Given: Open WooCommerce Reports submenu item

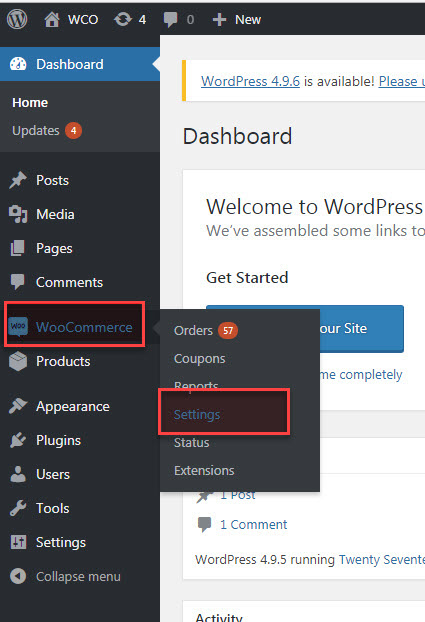Looking at the screenshot, I should tap(196, 385).
